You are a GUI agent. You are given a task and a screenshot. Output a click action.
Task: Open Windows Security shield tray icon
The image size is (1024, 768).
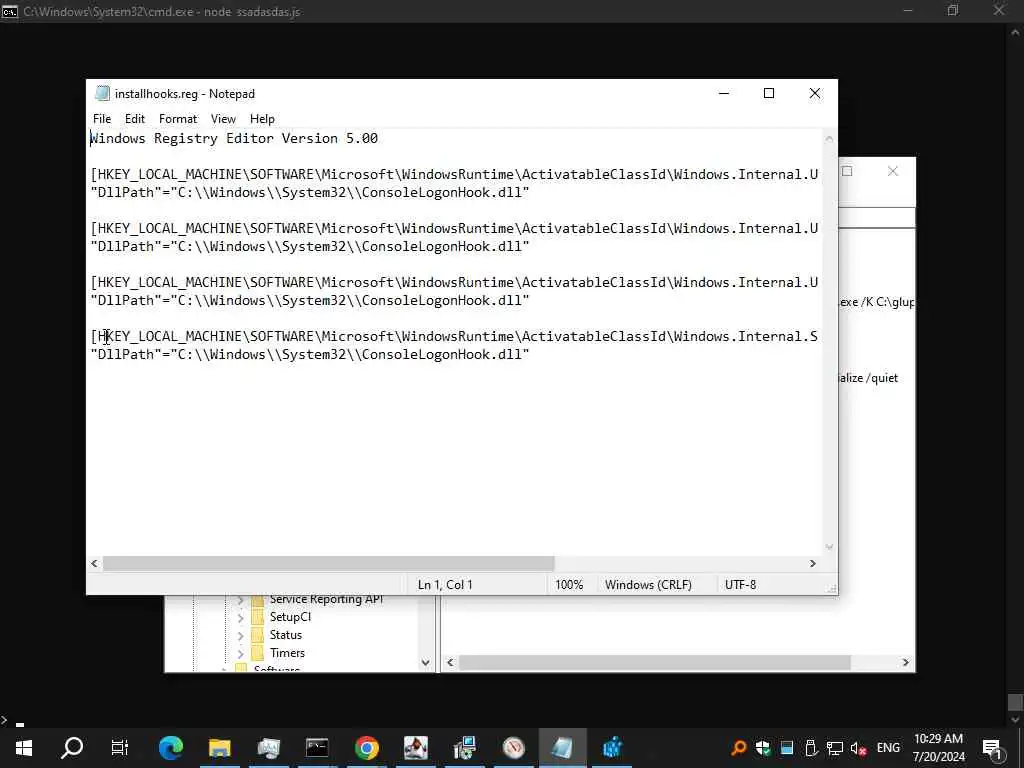point(763,748)
